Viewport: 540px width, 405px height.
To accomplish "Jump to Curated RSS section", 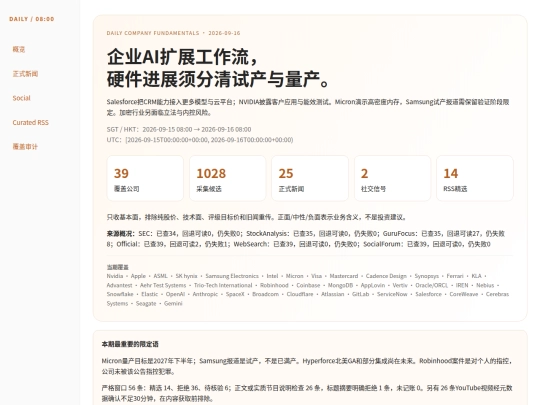I will [30, 122].
